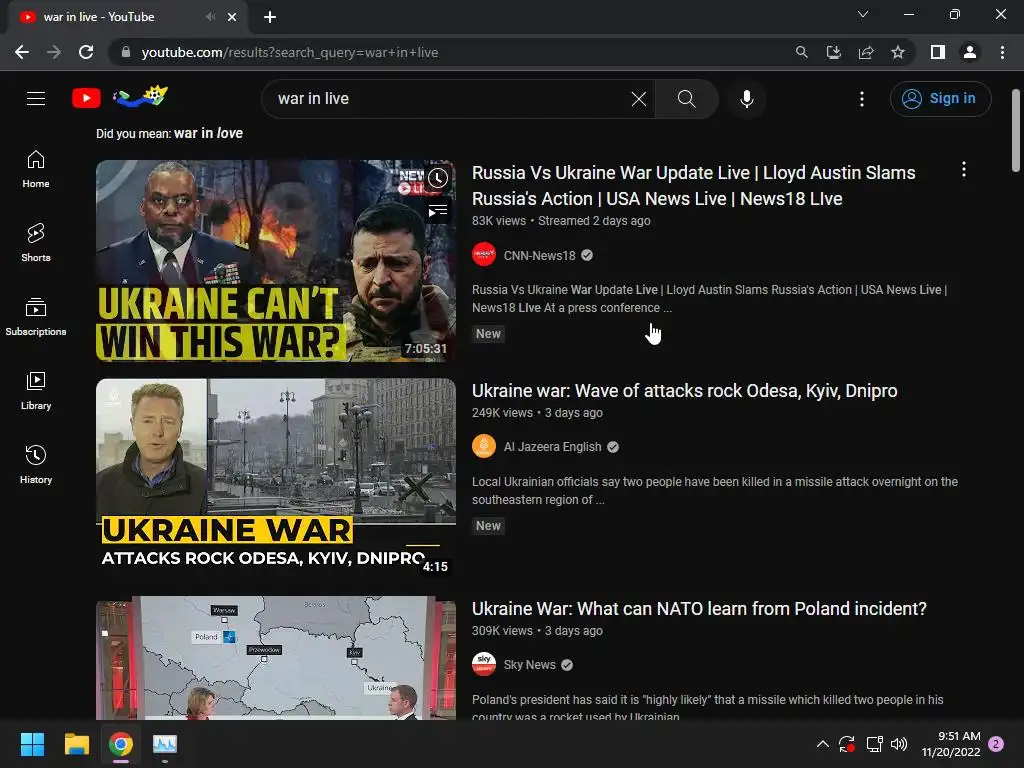Screen dimensions: 1024x768
Task: Open Library in the sidebar
Action: point(36,391)
